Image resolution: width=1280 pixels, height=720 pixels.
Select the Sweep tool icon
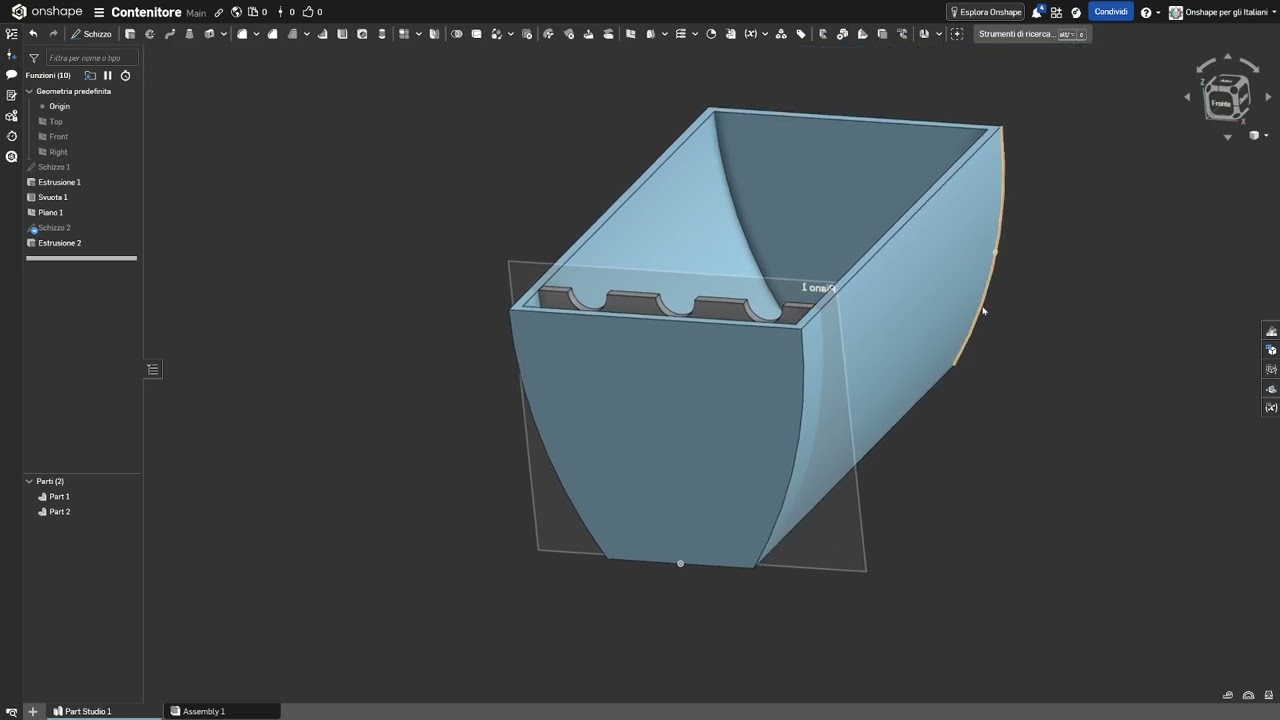[x=170, y=34]
